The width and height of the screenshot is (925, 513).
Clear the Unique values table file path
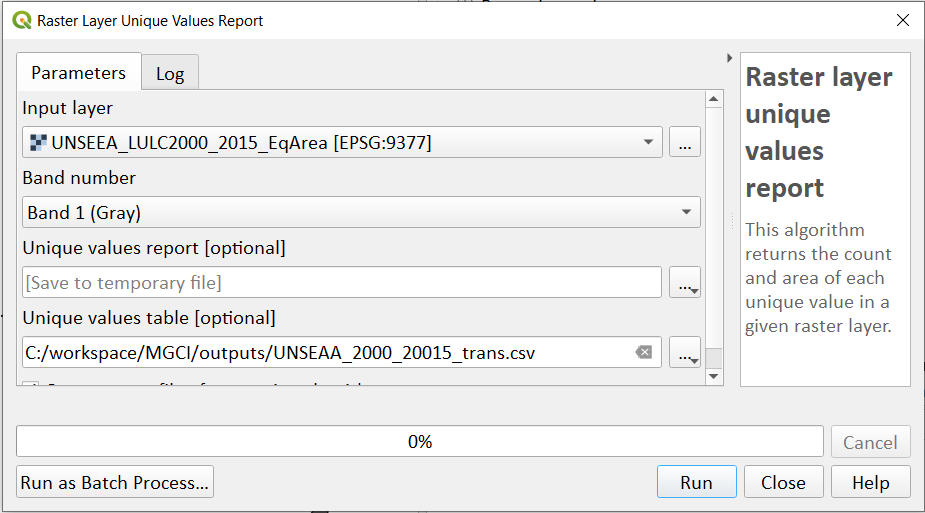[x=644, y=353]
